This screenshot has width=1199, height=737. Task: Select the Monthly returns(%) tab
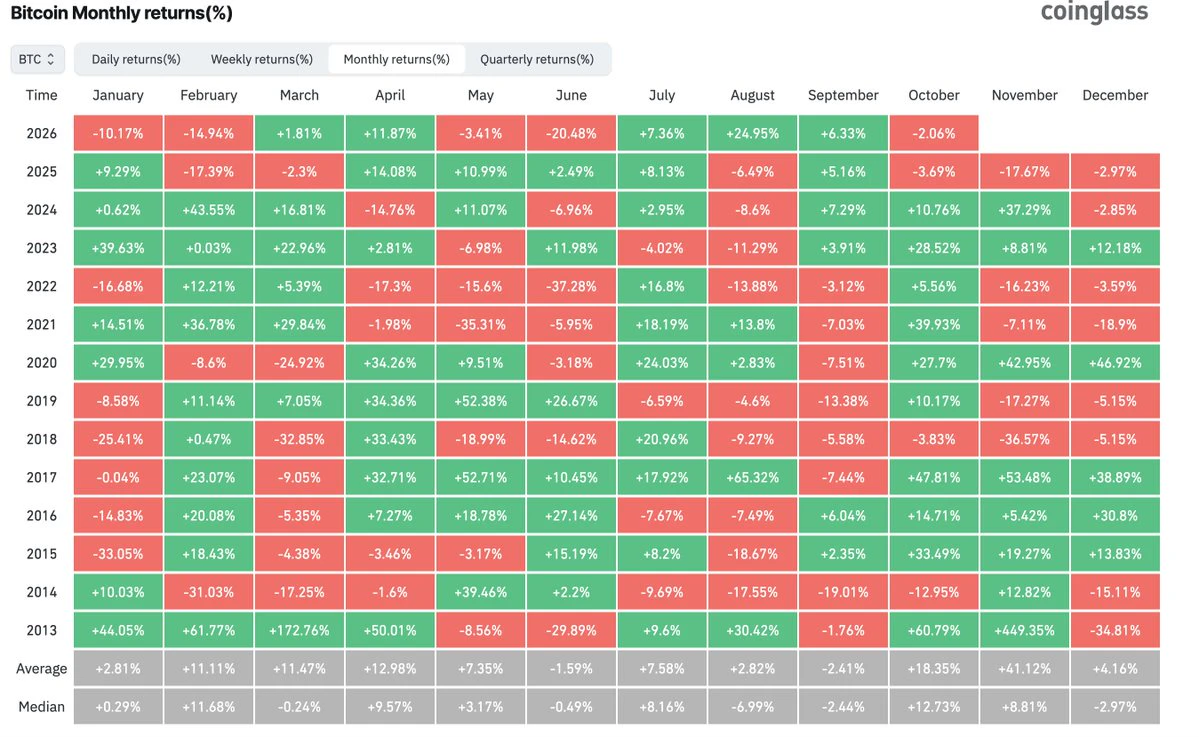[x=396, y=60]
